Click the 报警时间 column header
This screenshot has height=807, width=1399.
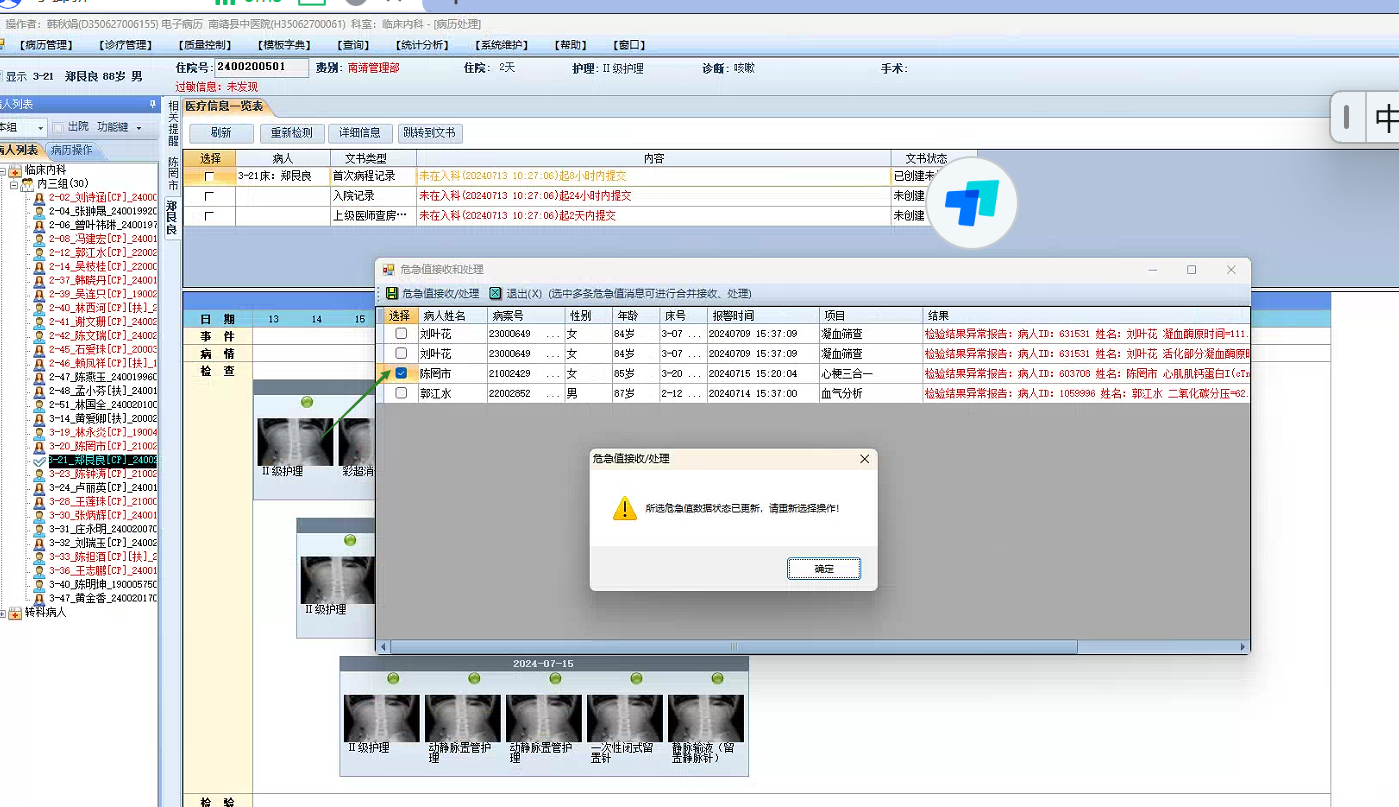pos(762,315)
